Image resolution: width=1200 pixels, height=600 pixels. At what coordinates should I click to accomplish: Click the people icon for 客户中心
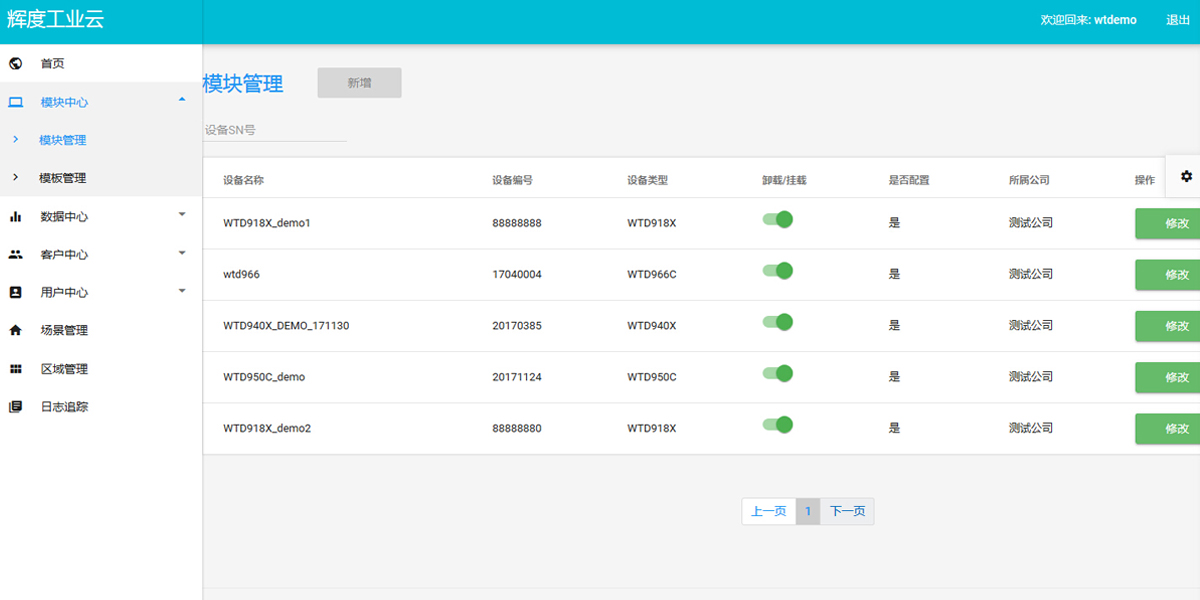pos(15,254)
